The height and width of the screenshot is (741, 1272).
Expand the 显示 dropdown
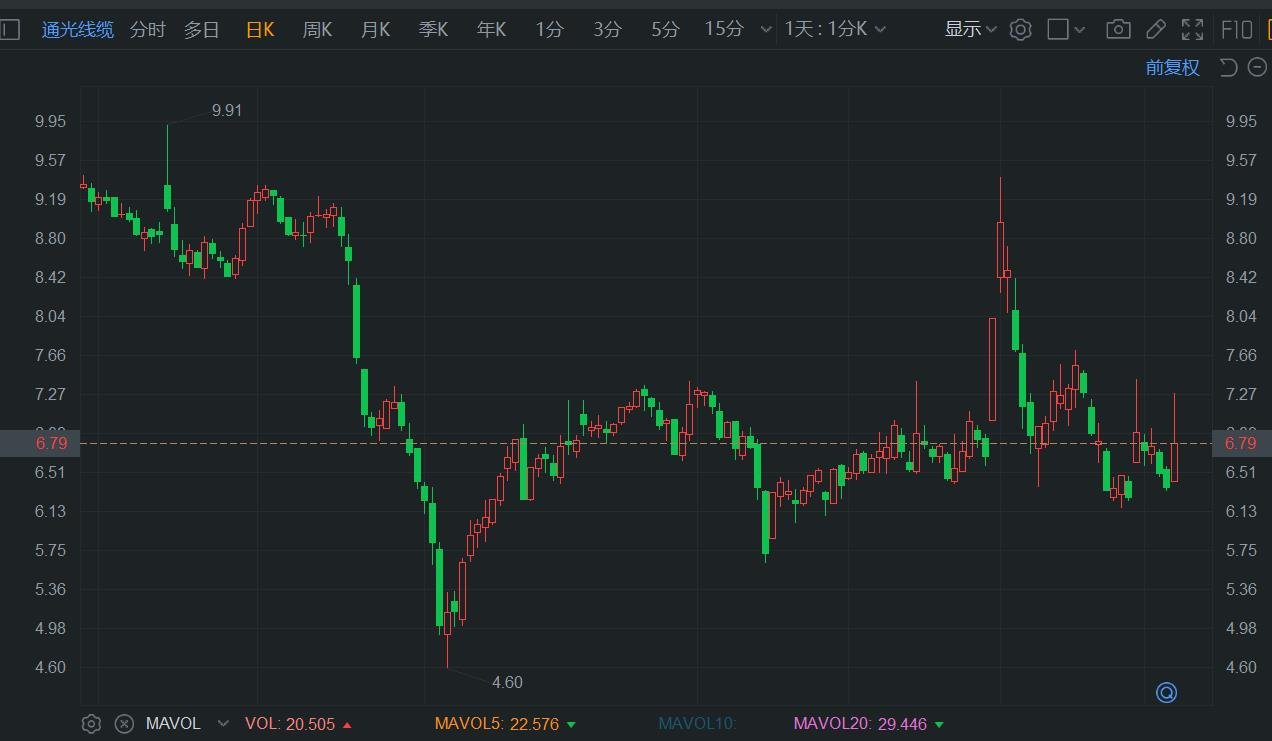tap(970, 29)
